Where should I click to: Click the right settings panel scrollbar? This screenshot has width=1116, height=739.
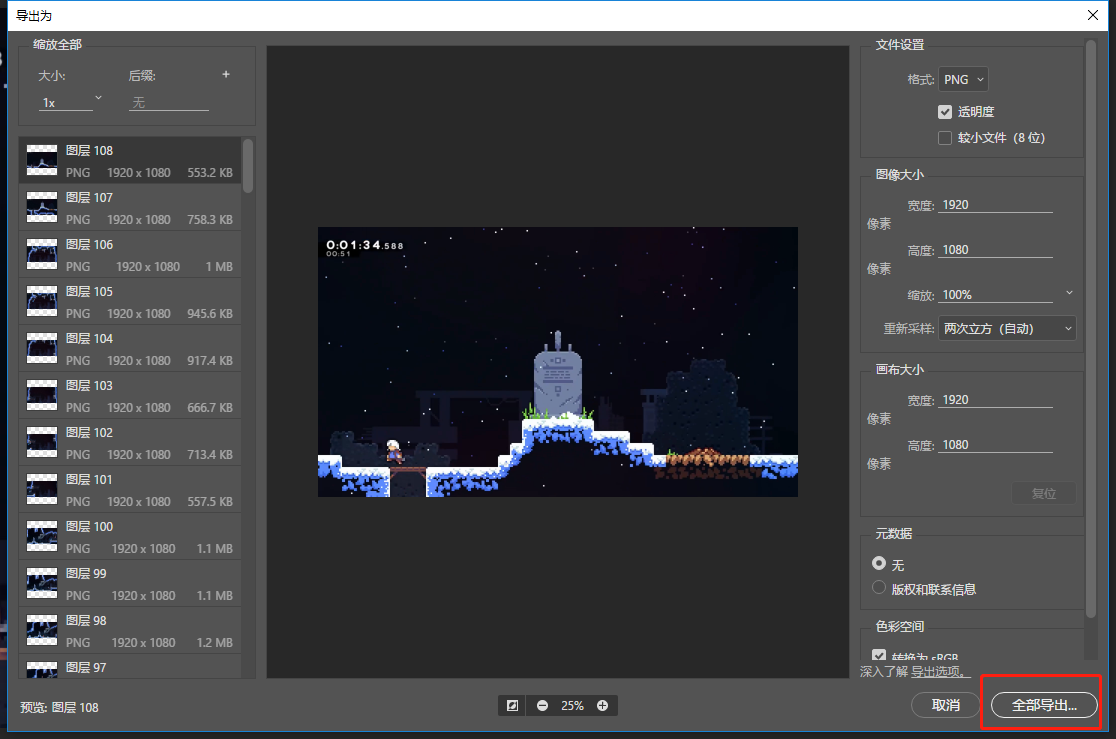coord(1090,328)
